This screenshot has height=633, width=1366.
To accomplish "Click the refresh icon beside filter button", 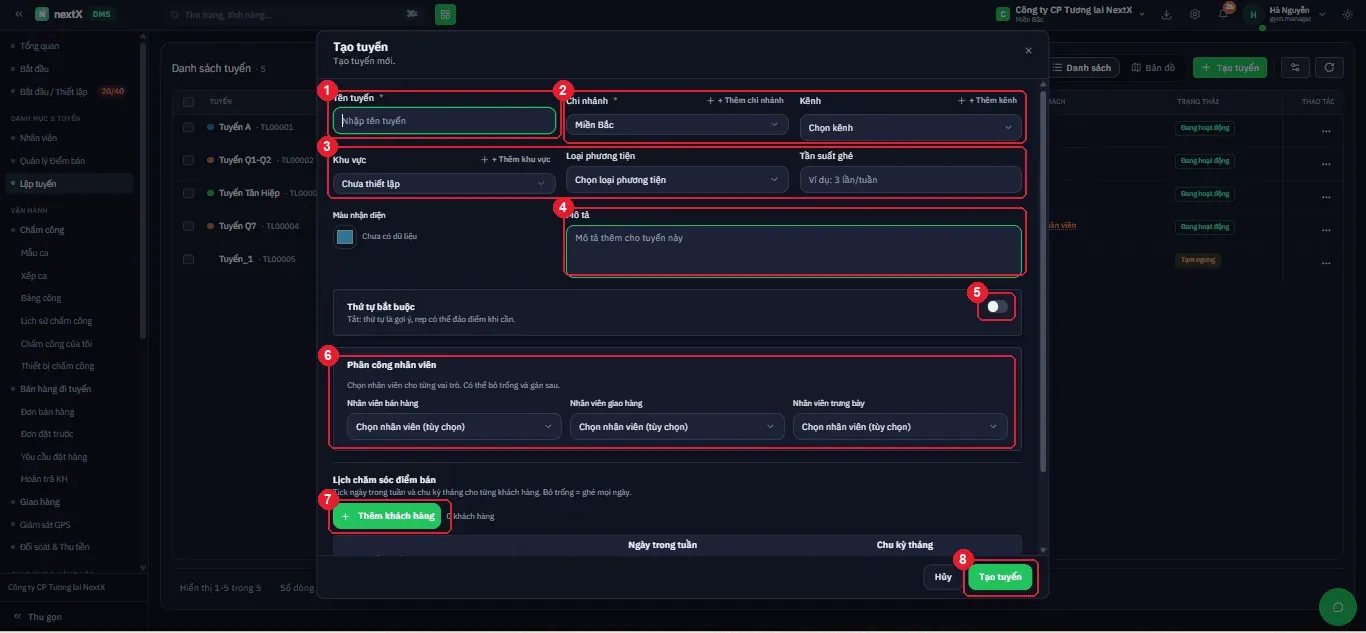I will [x=1329, y=67].
